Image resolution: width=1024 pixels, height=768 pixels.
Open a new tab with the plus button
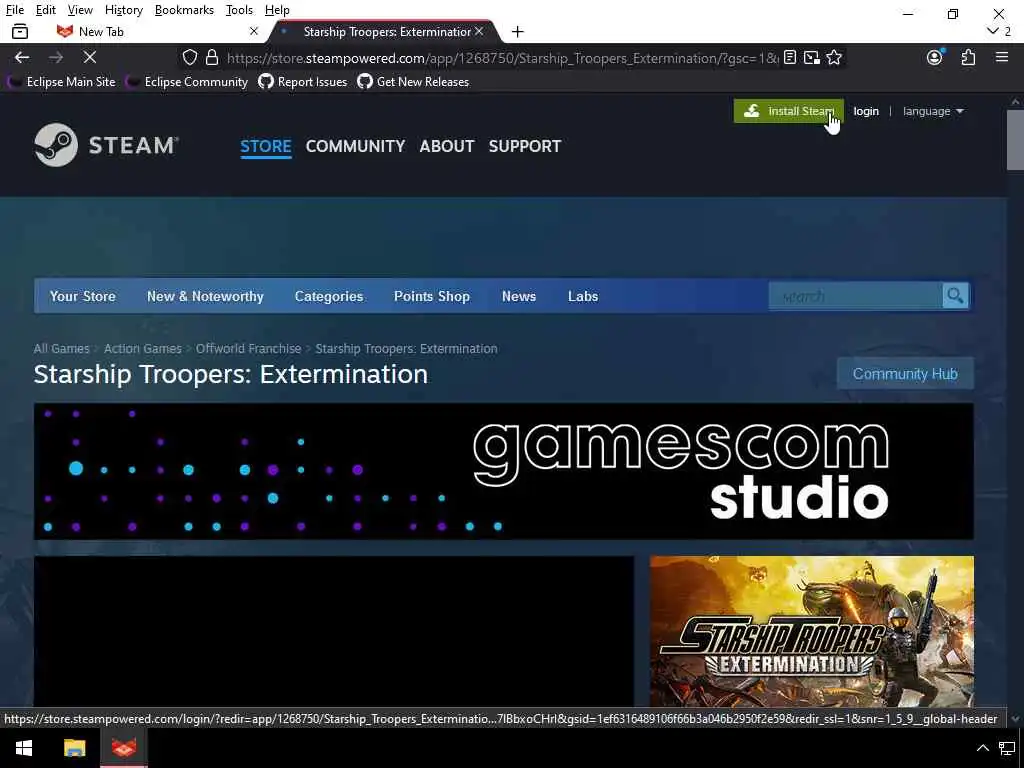pos(517,31)
